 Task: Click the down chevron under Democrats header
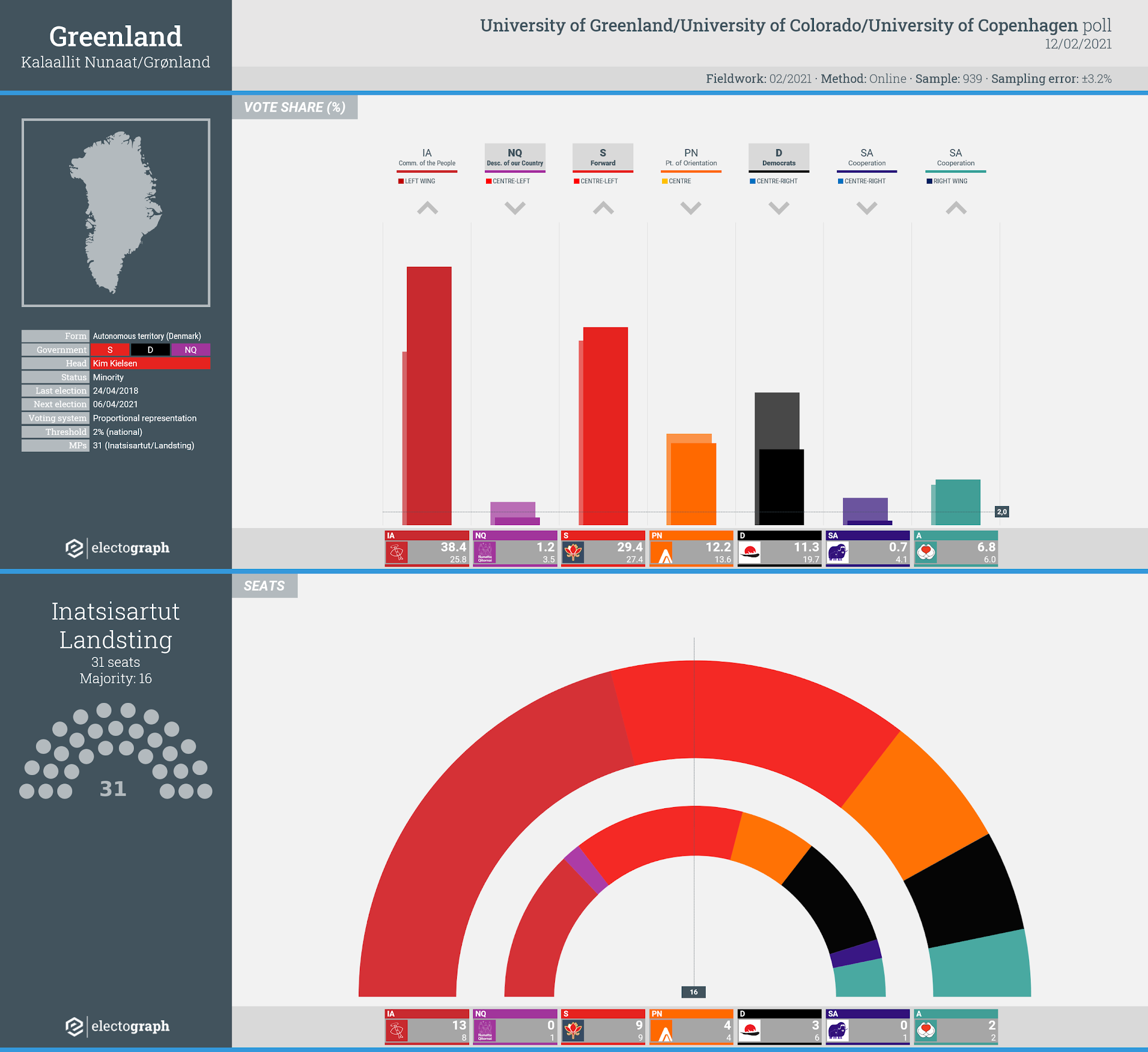pyautogui.click(x=779, y=208)
